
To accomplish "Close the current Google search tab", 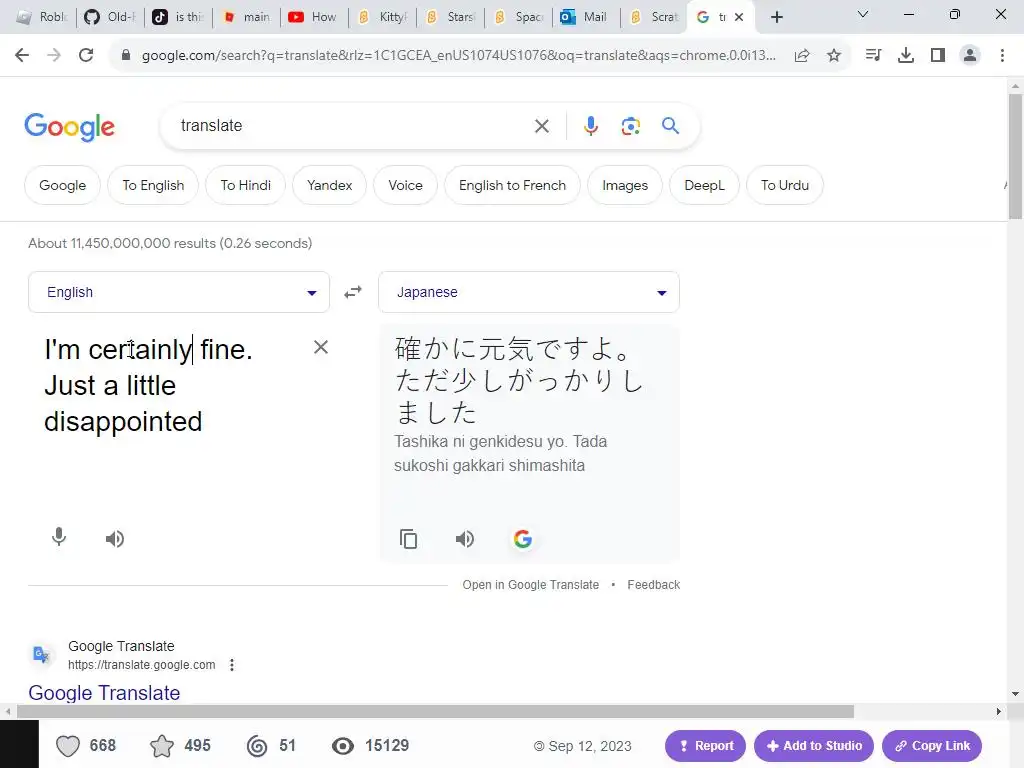I will click(739, 17).
